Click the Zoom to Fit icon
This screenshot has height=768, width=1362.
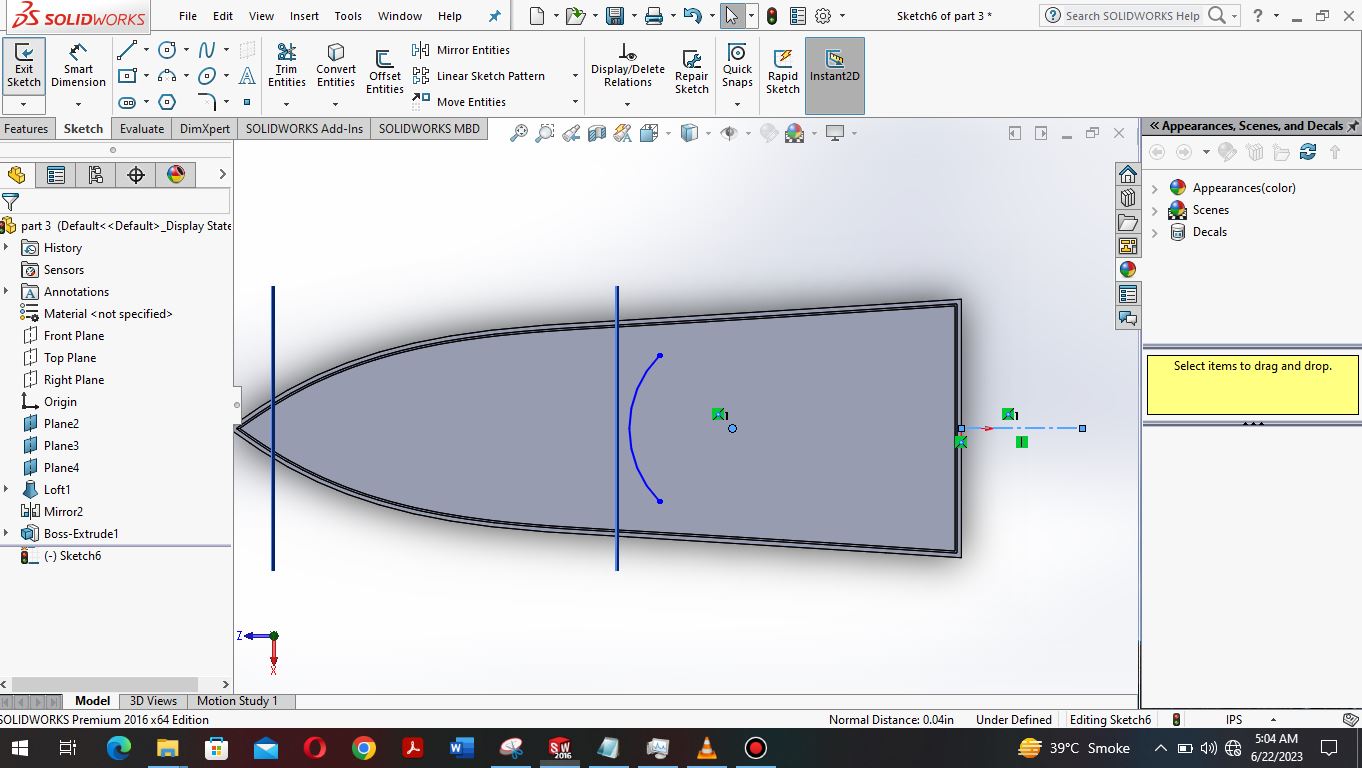point(518,133)
